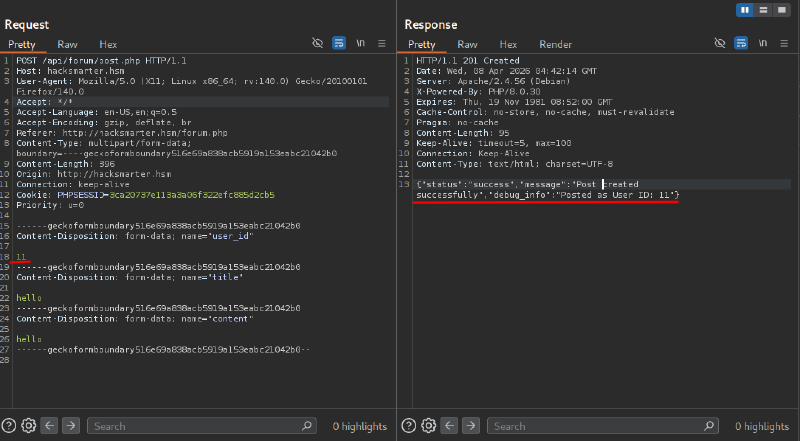The width and height of the screenshot is (800, 441).
Task: Open search settings gear below Response panel
Action: [429, 425]
